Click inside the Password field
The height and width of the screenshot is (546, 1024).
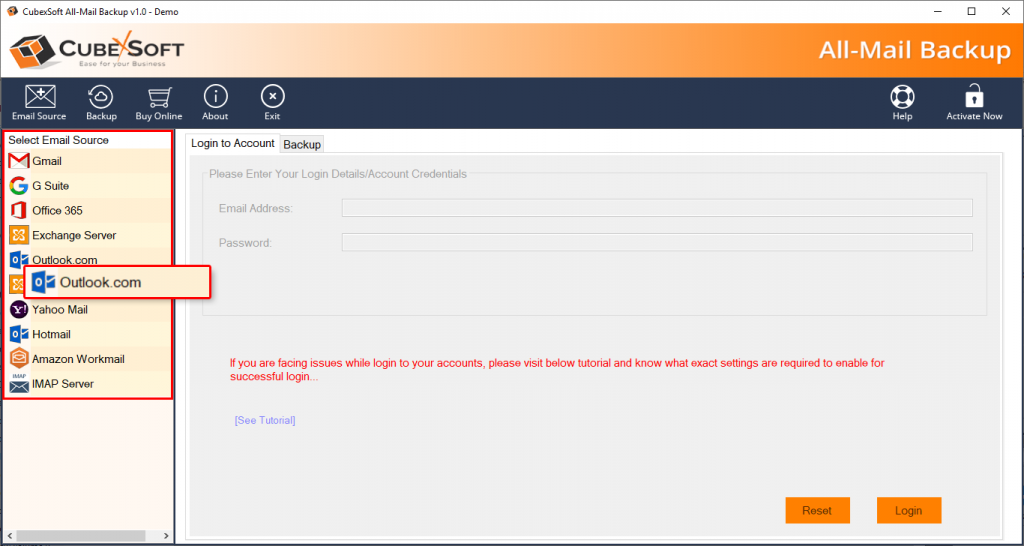click(x=657, y=242)
